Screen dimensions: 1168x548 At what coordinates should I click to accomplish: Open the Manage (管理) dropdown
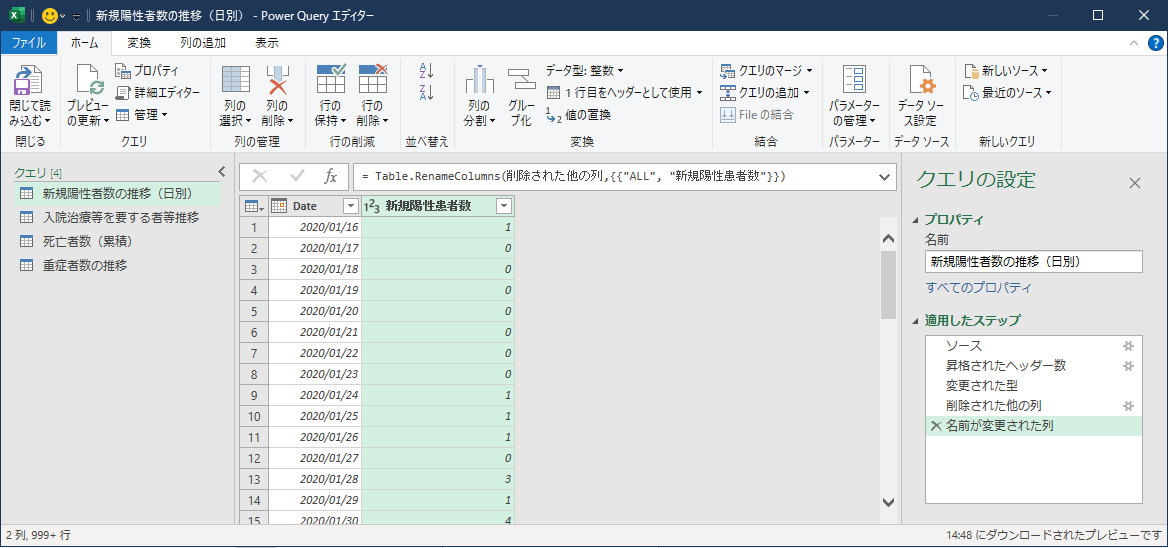tap(142, 115)
